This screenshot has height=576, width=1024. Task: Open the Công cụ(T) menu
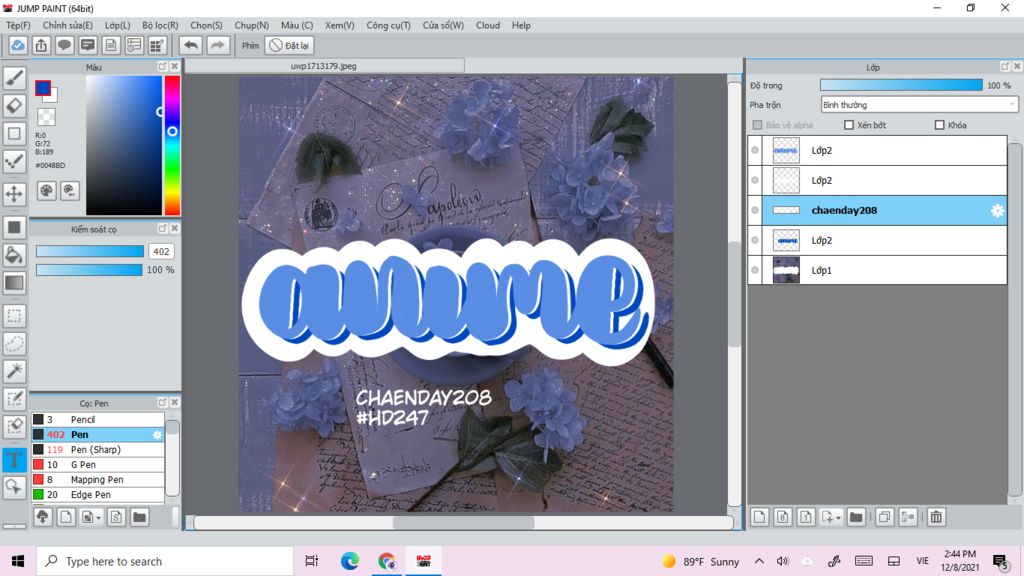point(388,25)
